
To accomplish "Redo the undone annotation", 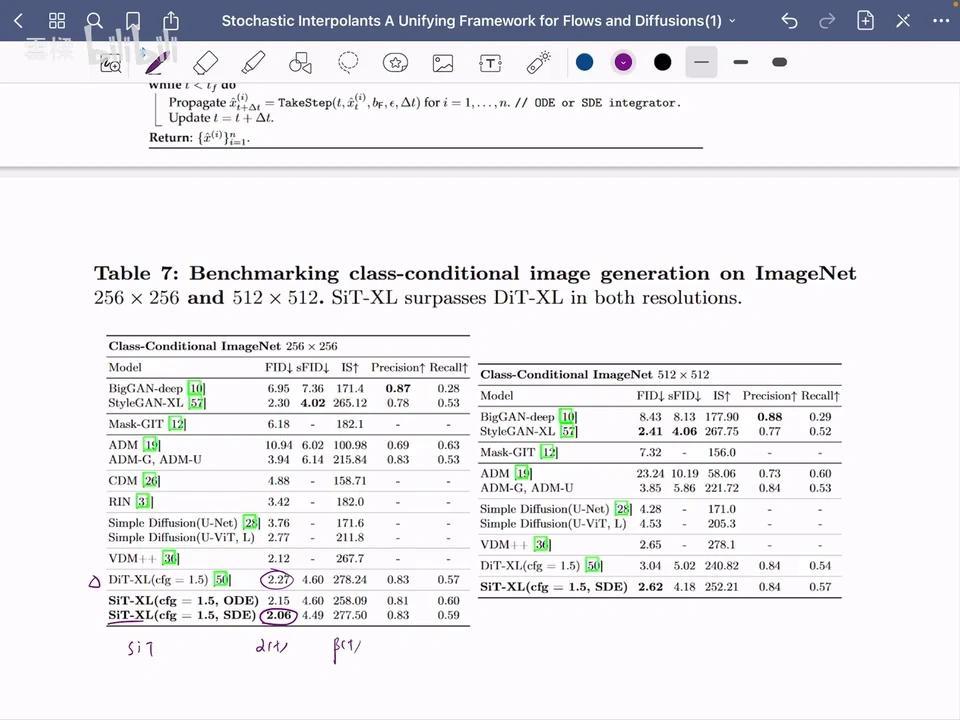I will pos(827,20).
